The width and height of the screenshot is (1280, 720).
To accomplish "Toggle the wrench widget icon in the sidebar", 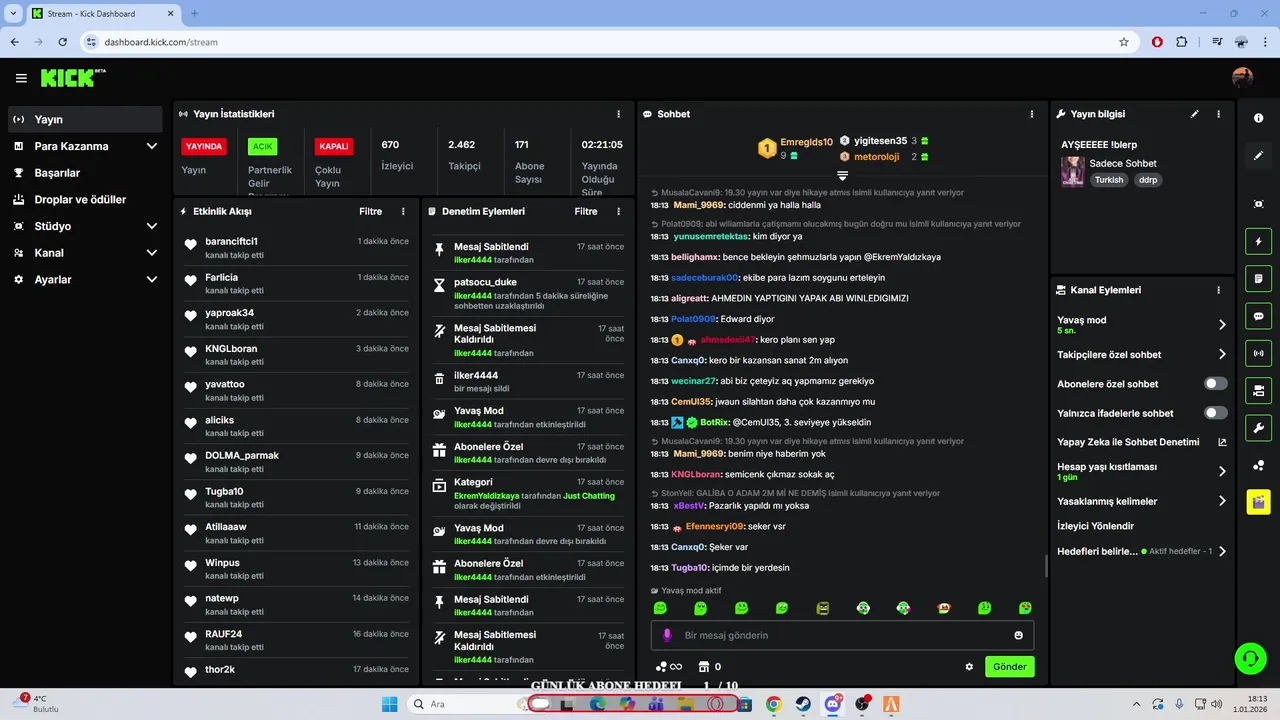I will pyautogui.click(x=1258, y=428).
